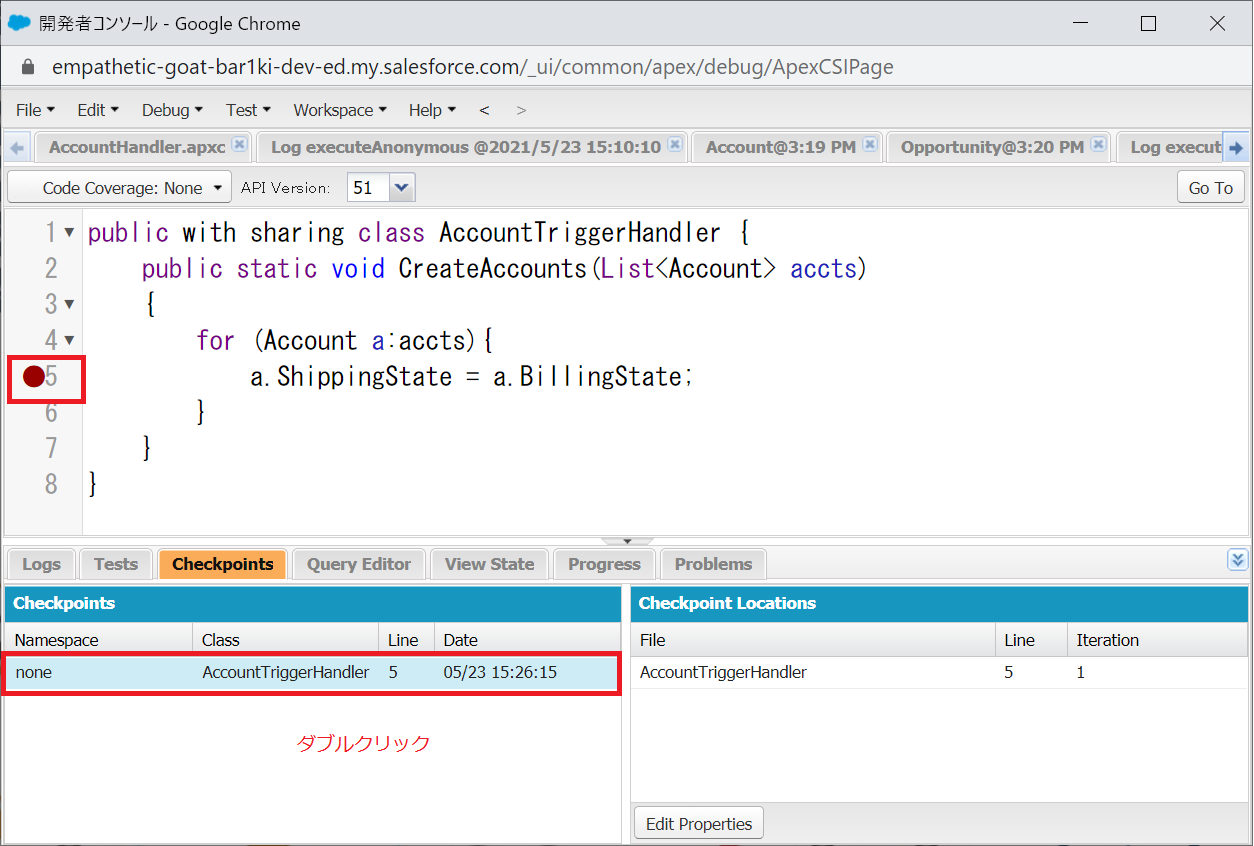Collapse code fold at line 1
1254x846 pixels.
coord(69,232)
